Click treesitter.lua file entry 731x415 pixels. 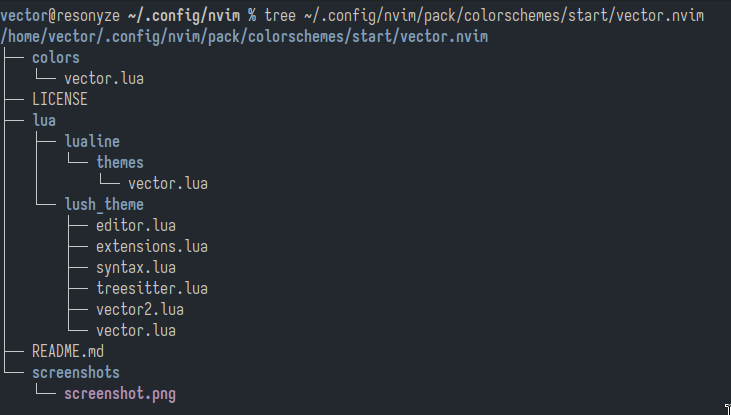tap(152, 289)
